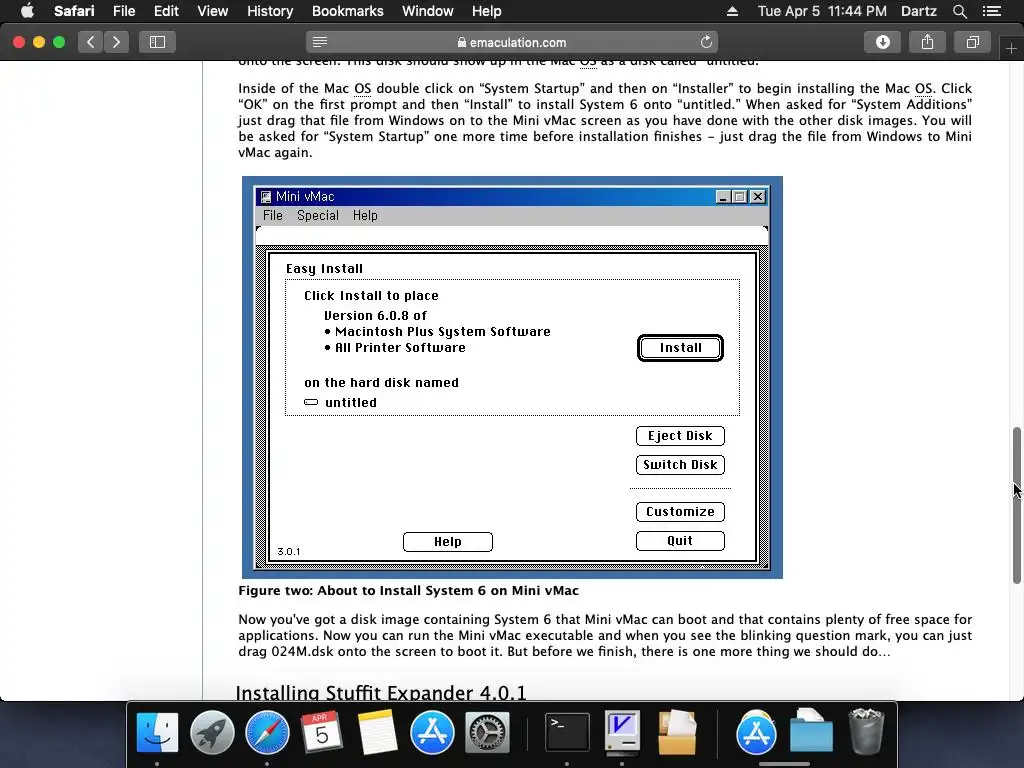This screenshot has height=768, width=1024.
Task: Open the Apple menu
Action: coord(27,11)
